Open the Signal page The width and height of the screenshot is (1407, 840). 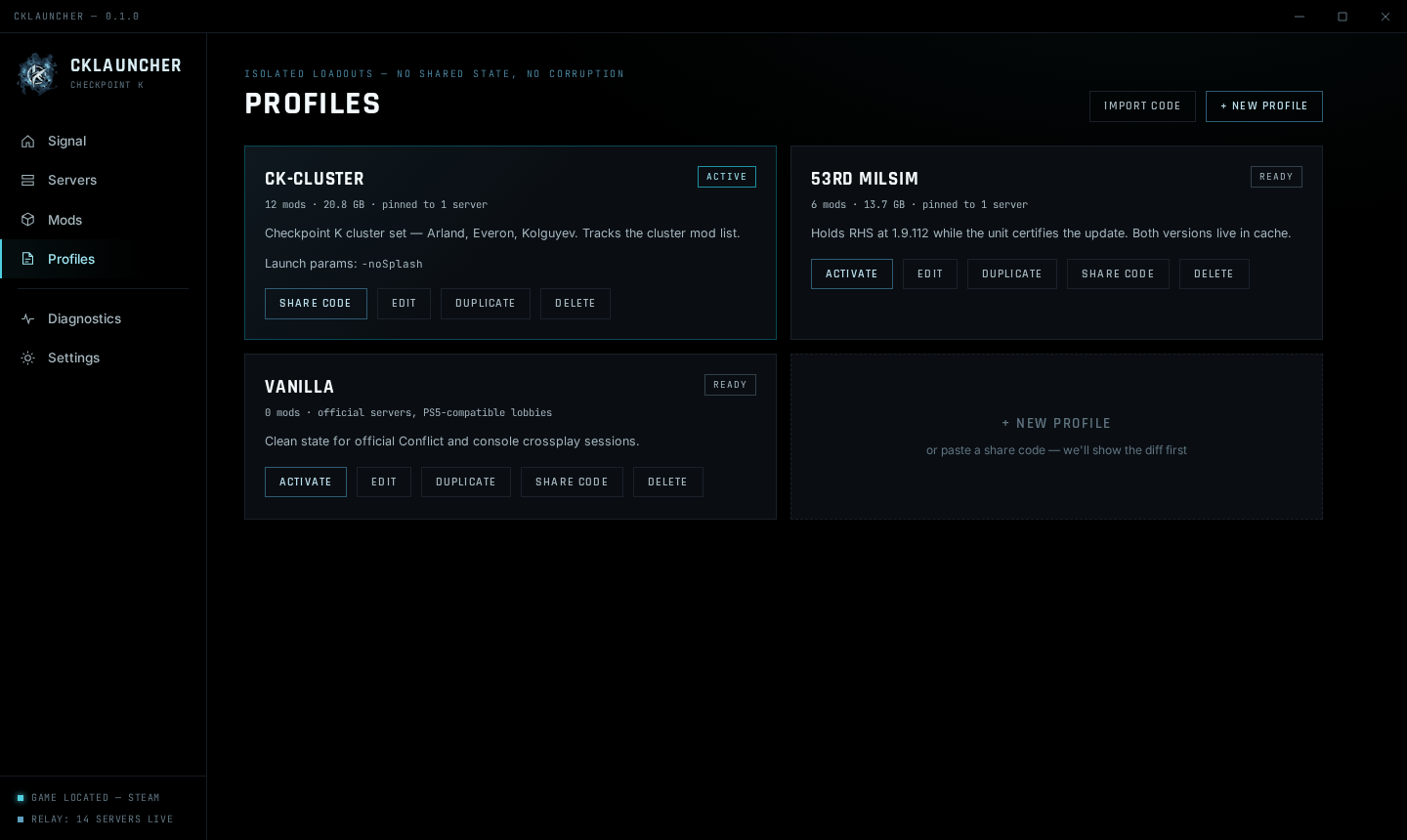click(x=103, y=141)
